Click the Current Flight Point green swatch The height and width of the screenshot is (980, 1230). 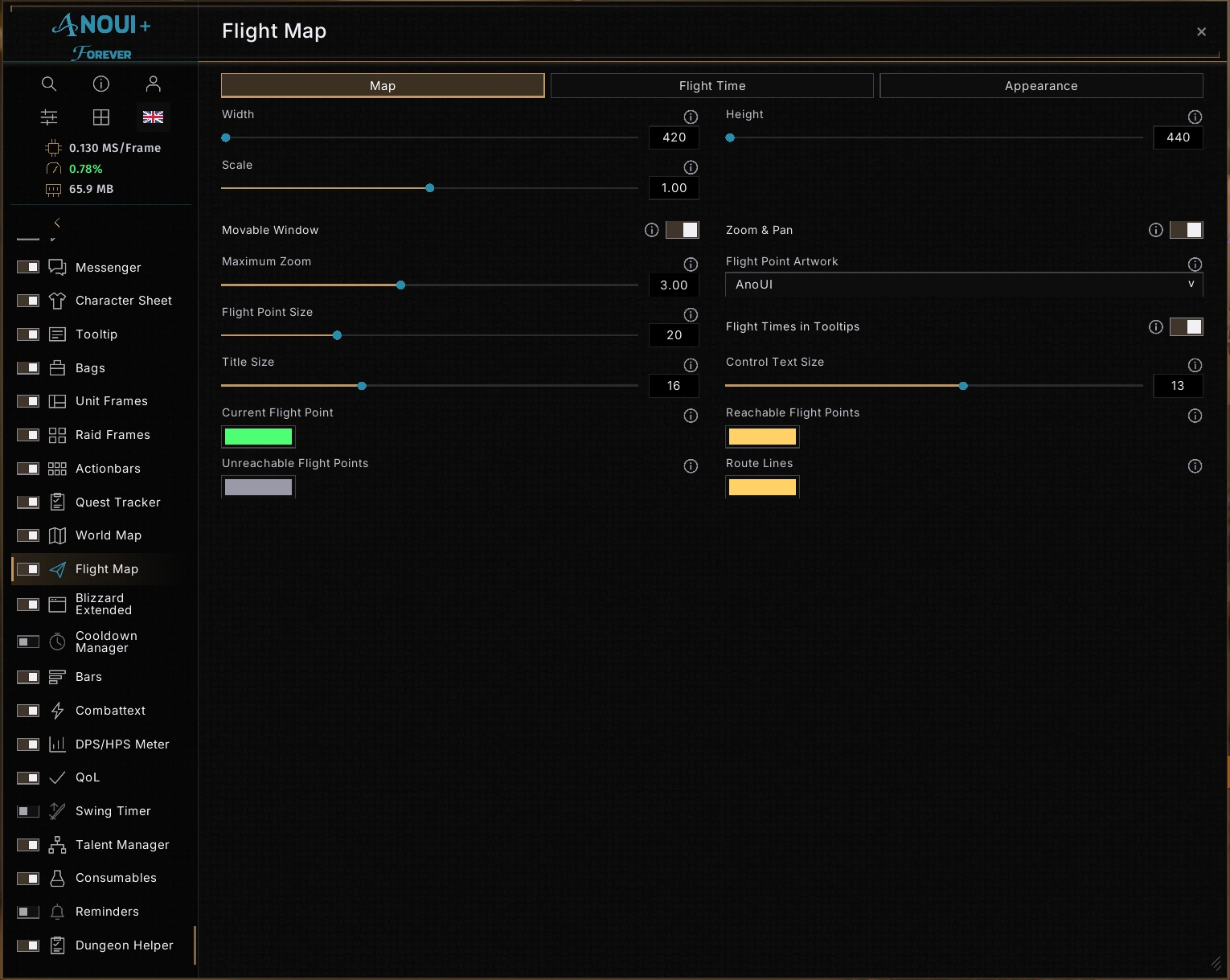[x=258, y=437]
